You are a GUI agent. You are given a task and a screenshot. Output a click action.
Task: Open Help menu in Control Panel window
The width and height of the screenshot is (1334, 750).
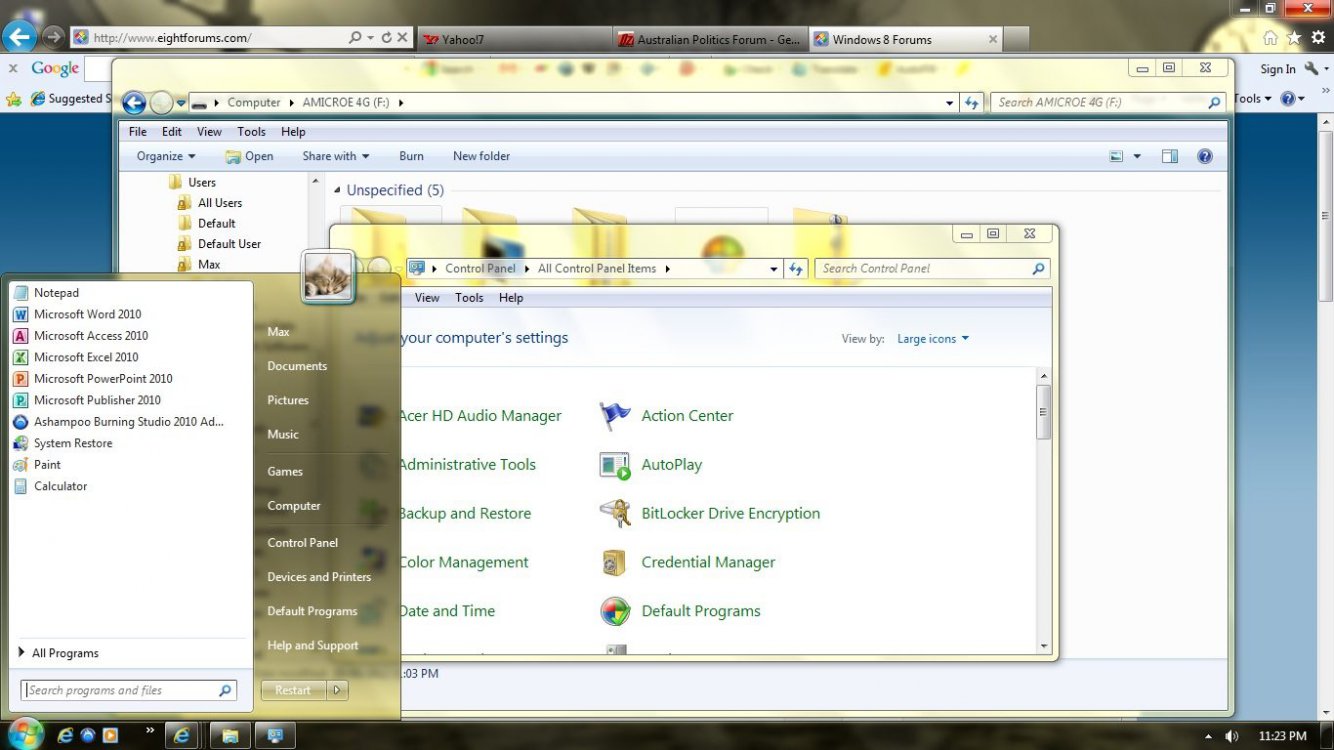(x=511, y=298)
